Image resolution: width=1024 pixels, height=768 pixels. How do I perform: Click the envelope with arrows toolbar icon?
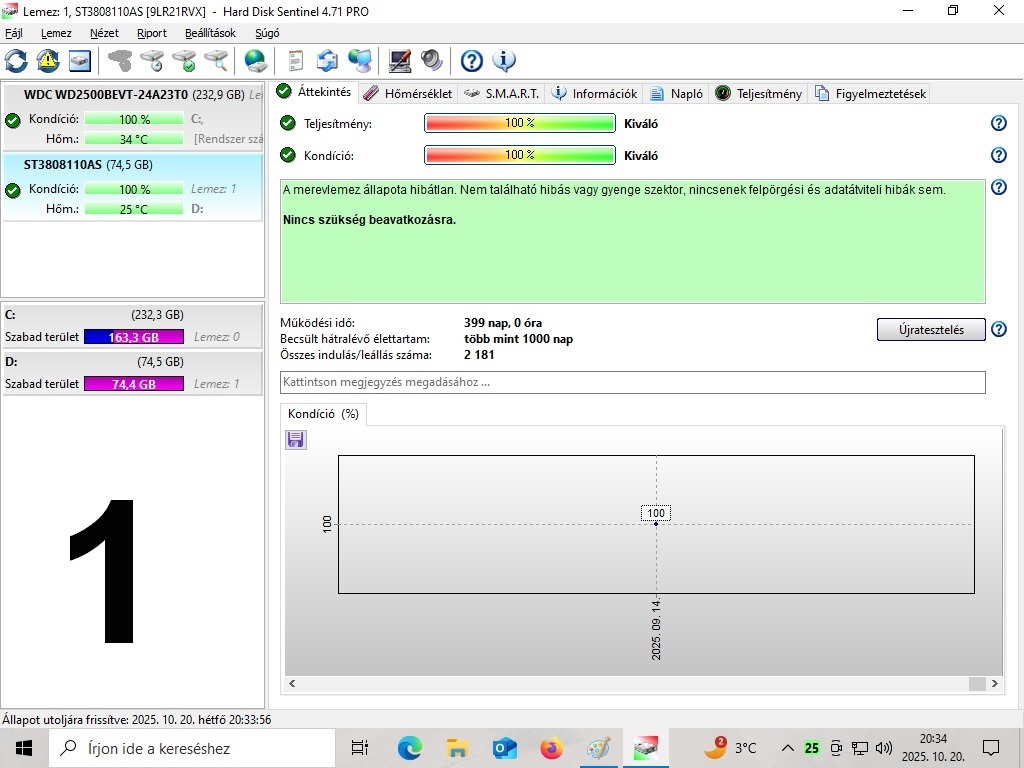click(x=327, y=61)
